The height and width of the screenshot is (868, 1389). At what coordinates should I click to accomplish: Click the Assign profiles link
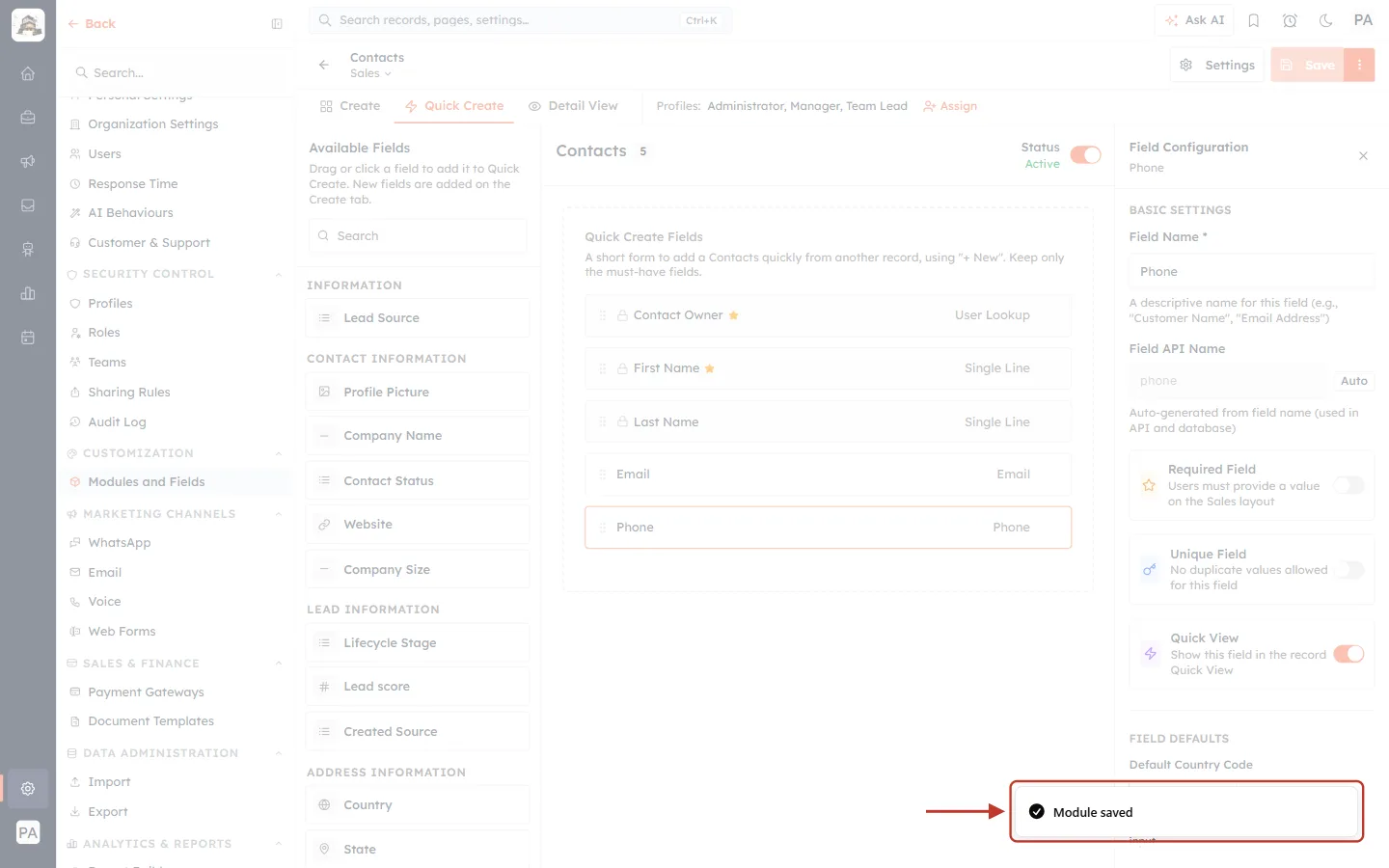tap(950, 106)
